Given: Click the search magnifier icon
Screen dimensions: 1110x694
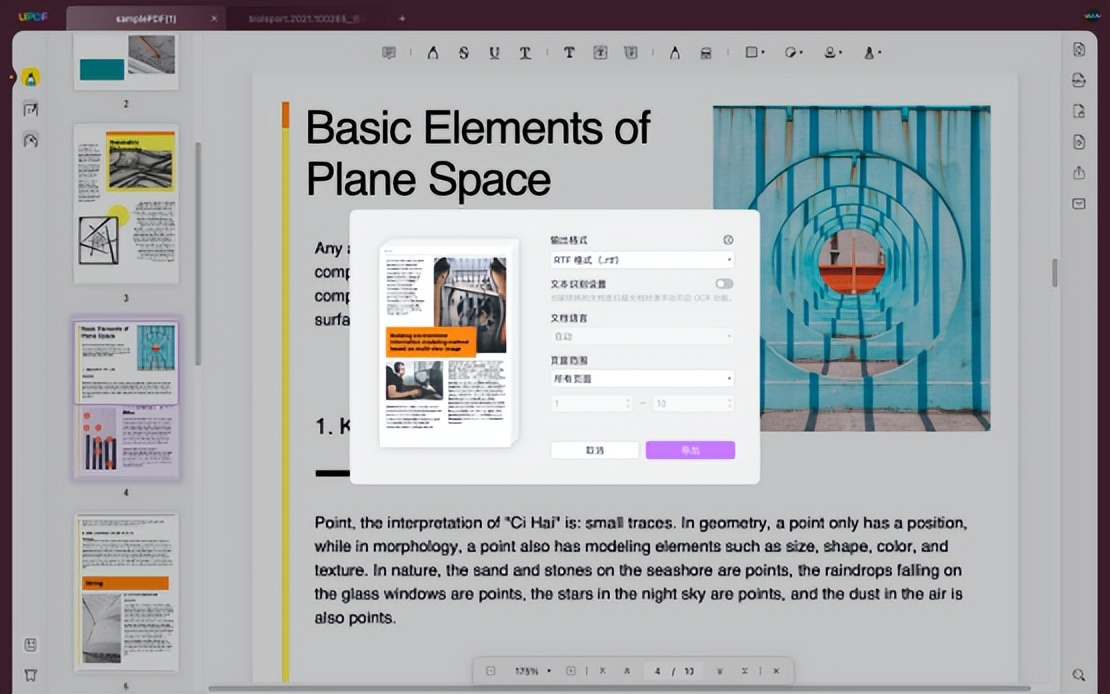Looking at the screenshot, I should [1079, 675].
